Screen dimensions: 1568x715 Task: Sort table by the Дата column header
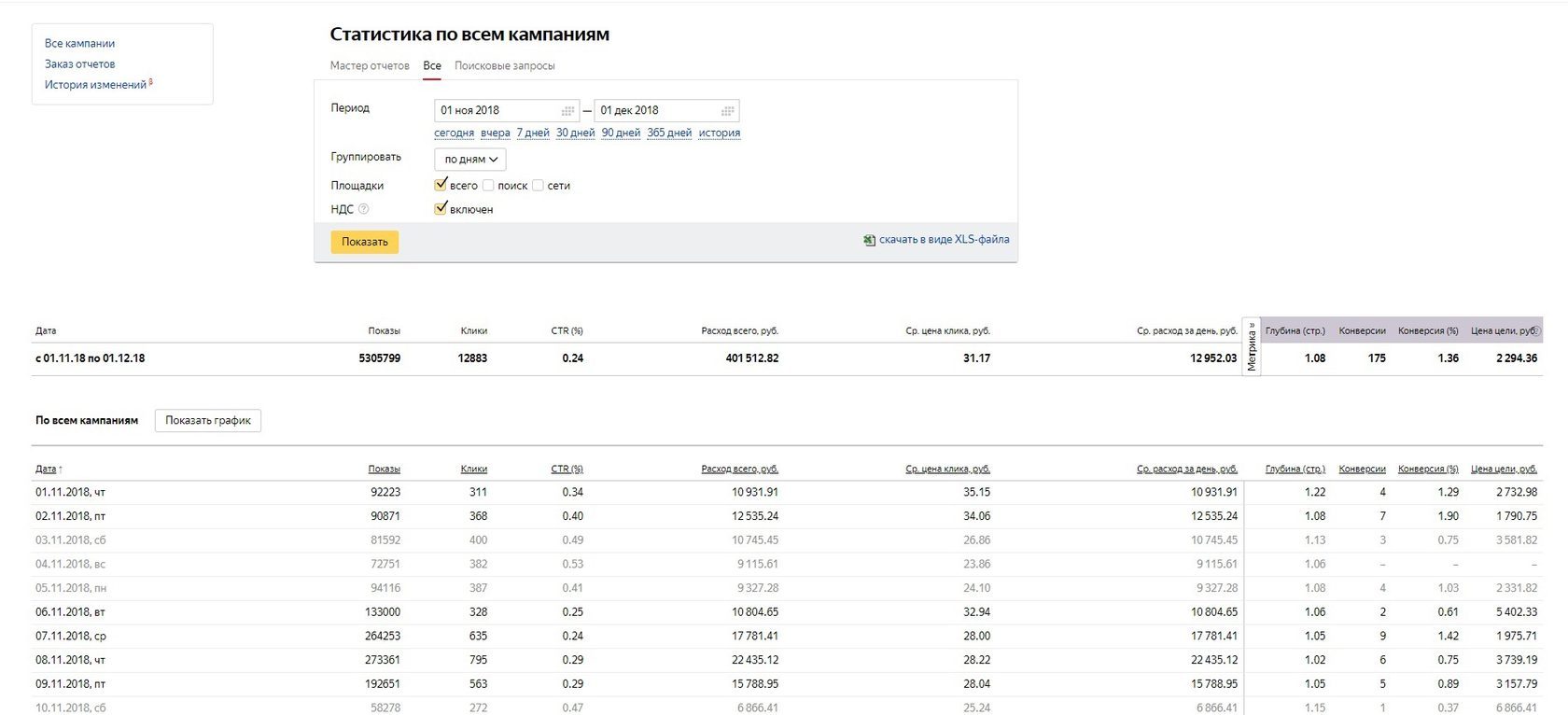[x=46, y=469]
